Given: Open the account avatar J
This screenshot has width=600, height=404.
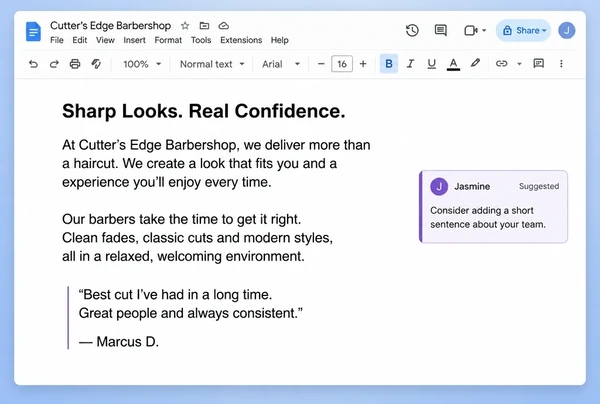Looking at the screenshot, I should 567,30.
